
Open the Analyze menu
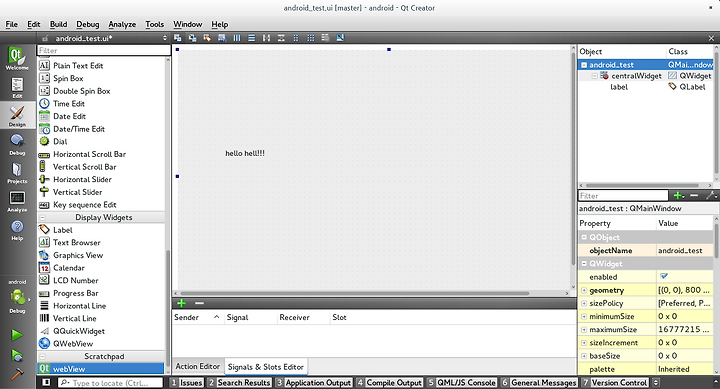click(x=122, y=24)
